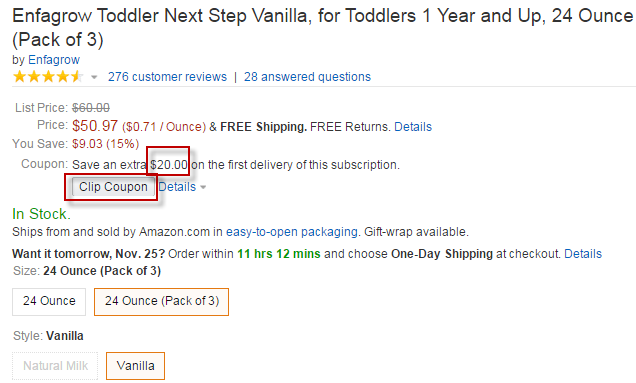
Task: Click the arrow beside coupon Details
Action: click(203, 187)
